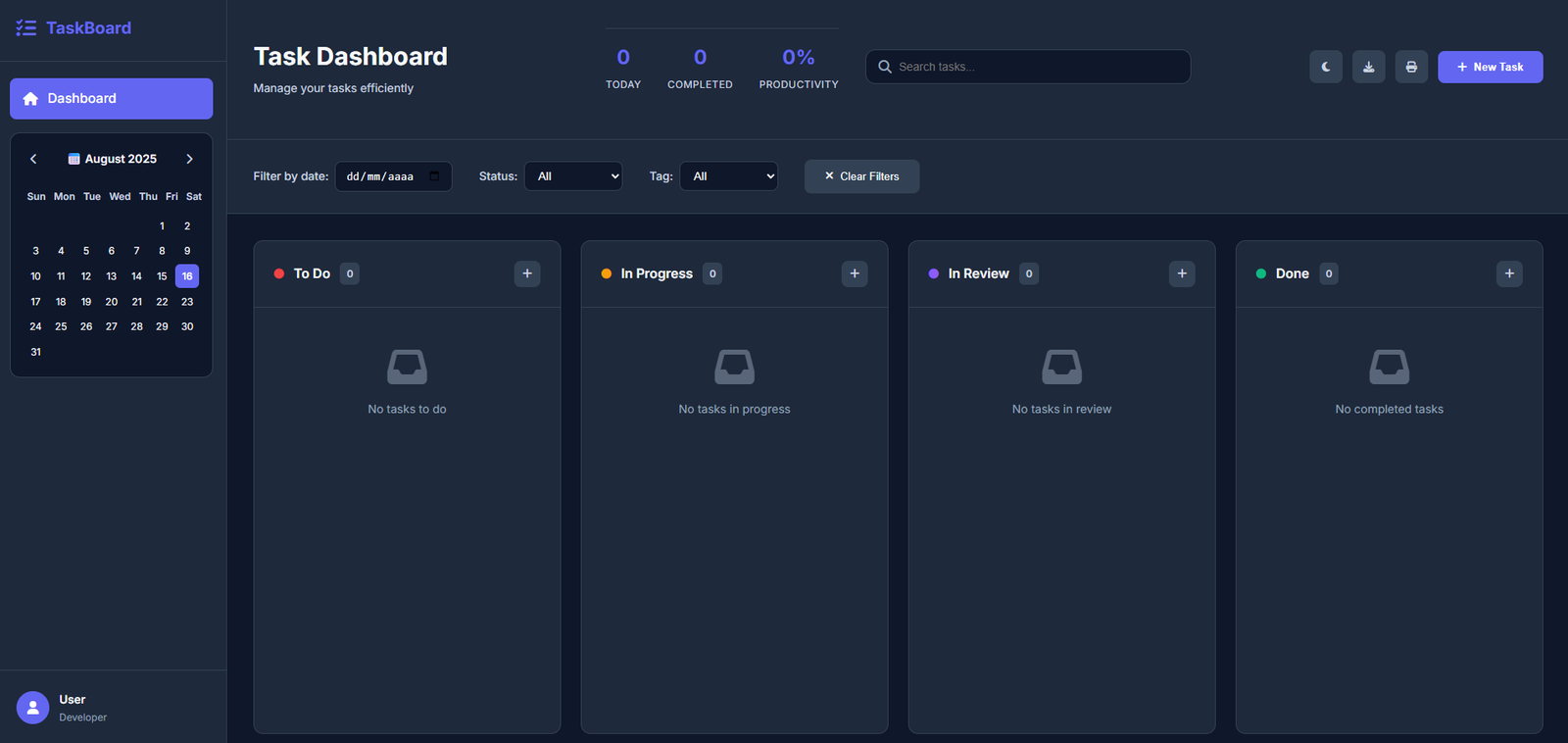Open the date picker calendar icon
Screen dimensions: 1568x743
[x=434, y=176]
